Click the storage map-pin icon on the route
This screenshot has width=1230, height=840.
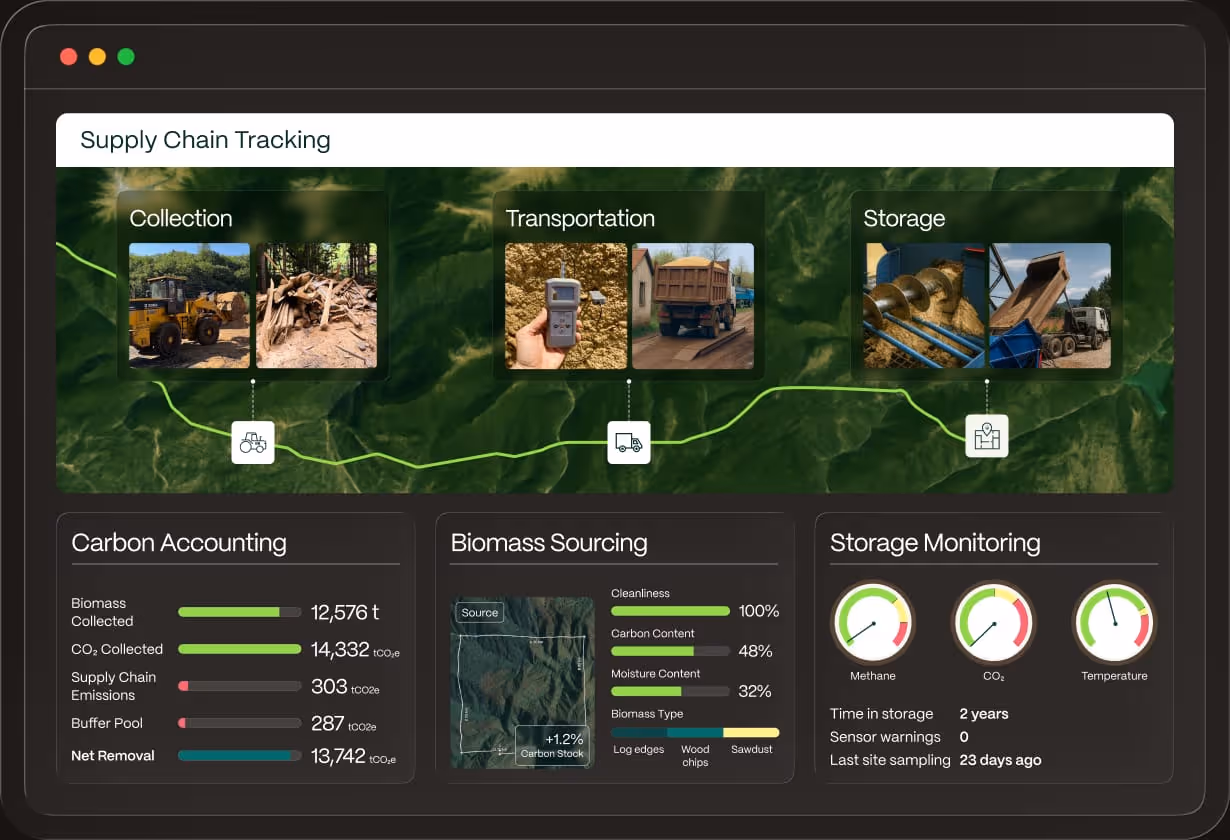(x=987, y=436)
